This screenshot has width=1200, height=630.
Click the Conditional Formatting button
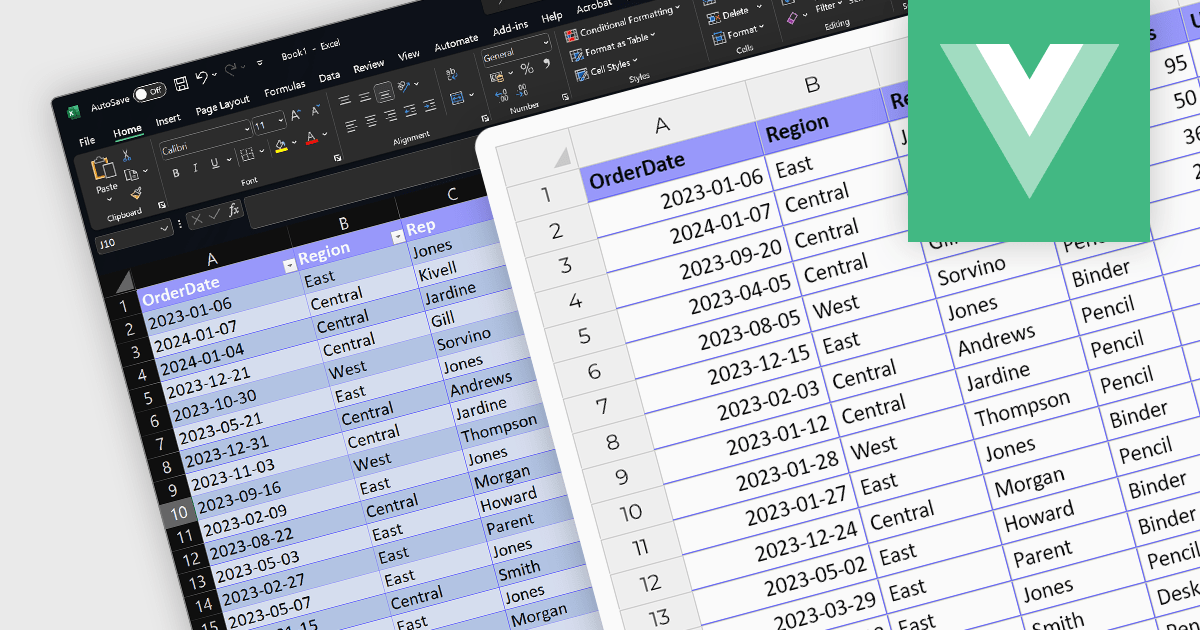coord(623,23)
